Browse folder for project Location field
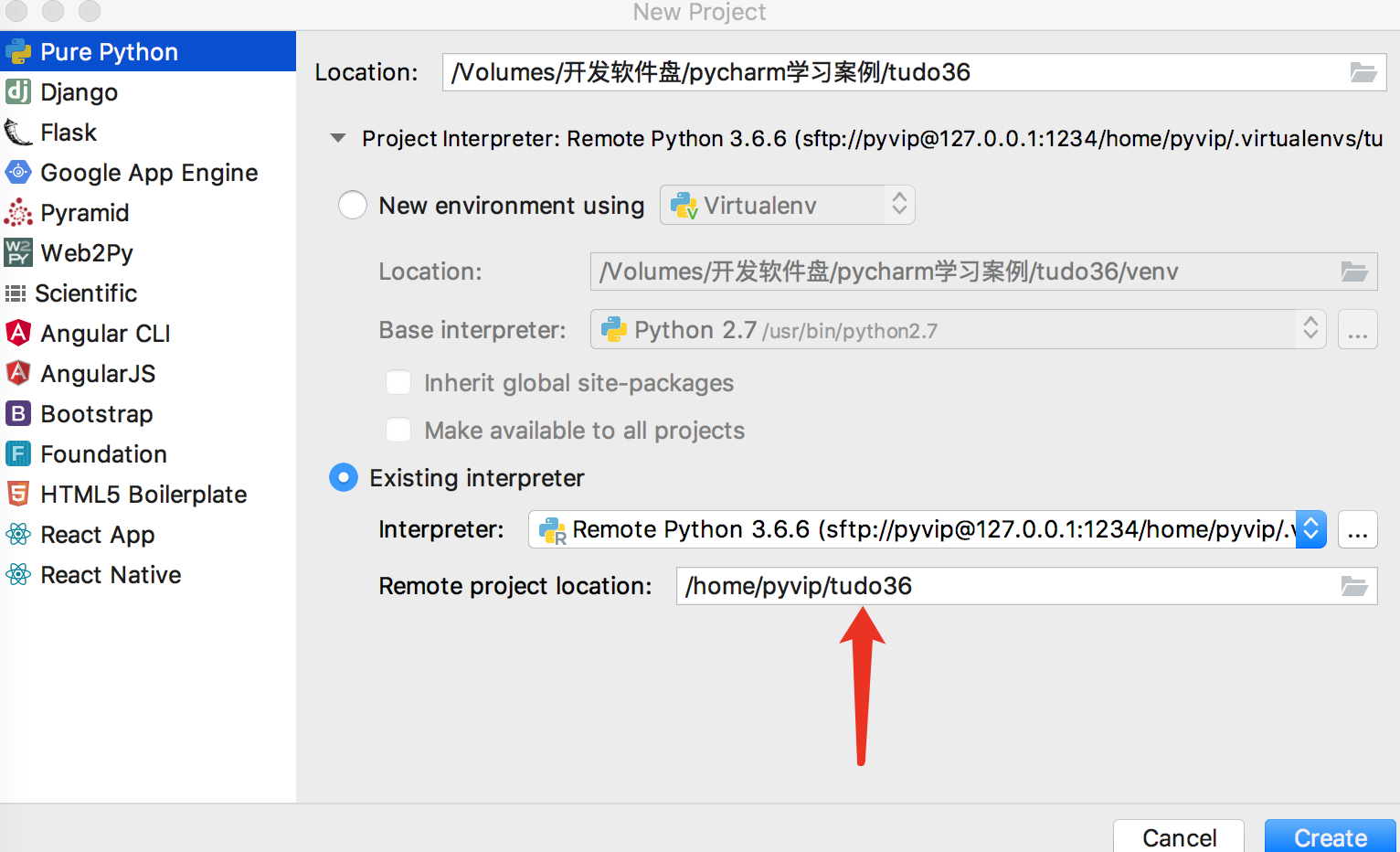Image resolution: width=1400 pixels, height=852 pixels. (1363, 72)
